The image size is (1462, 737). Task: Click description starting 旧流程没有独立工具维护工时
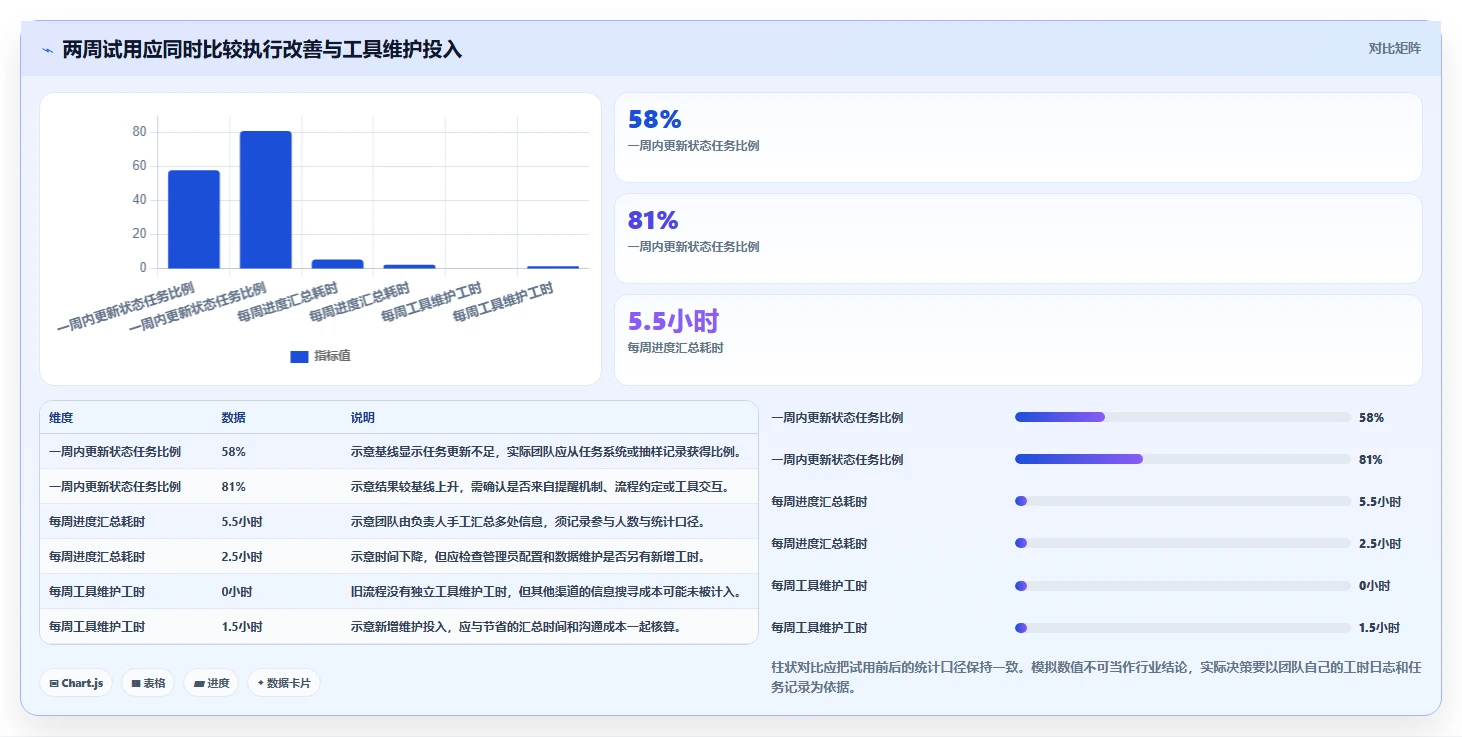(546, 592)
